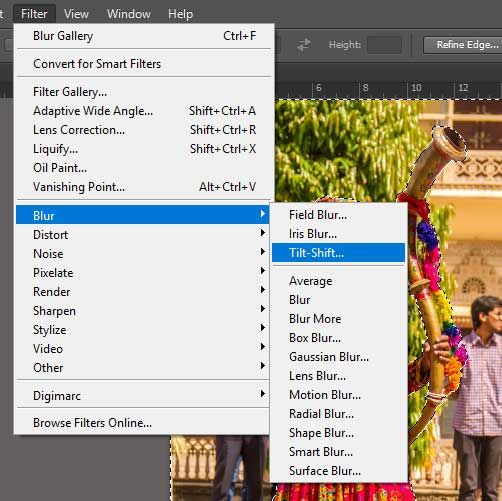Click the Refine Edge button

click(463, 45)
